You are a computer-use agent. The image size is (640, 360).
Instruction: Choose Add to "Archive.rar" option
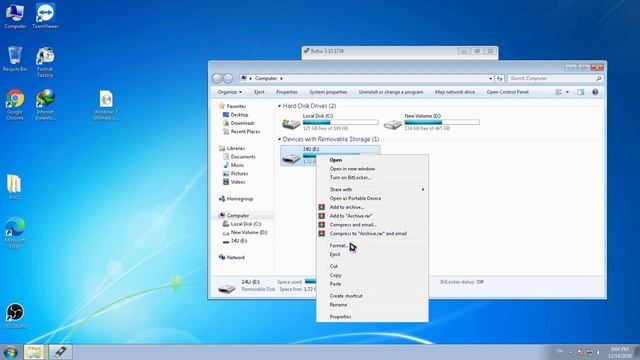point(372,216)
